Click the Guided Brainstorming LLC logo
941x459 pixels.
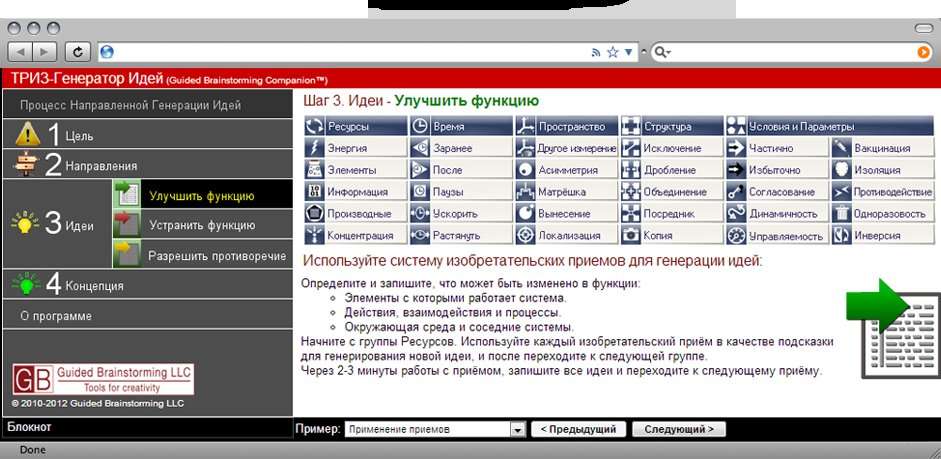(103, 379)
